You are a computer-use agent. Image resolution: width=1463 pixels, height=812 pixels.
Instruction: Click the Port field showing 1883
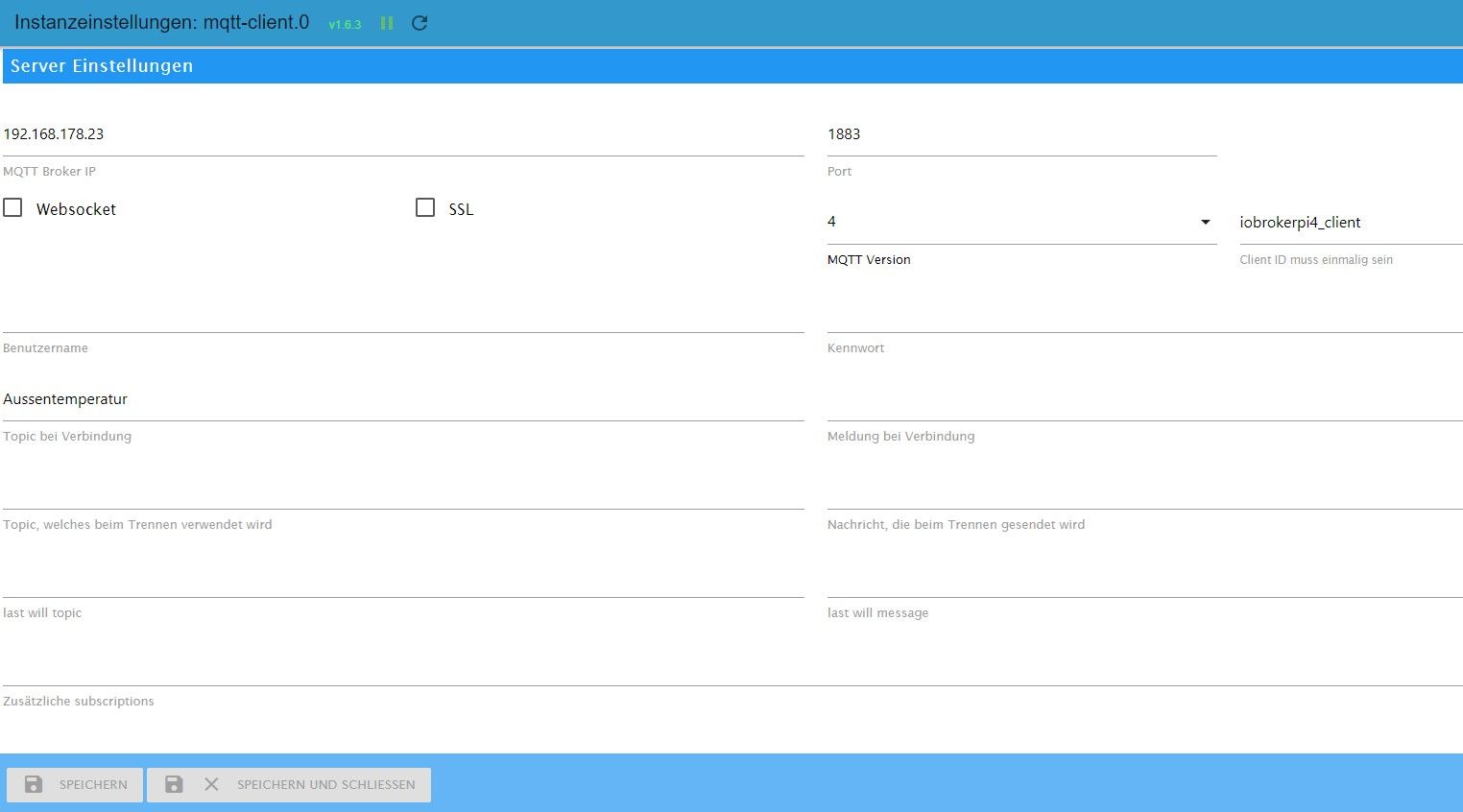click(x=1018, y=134)
